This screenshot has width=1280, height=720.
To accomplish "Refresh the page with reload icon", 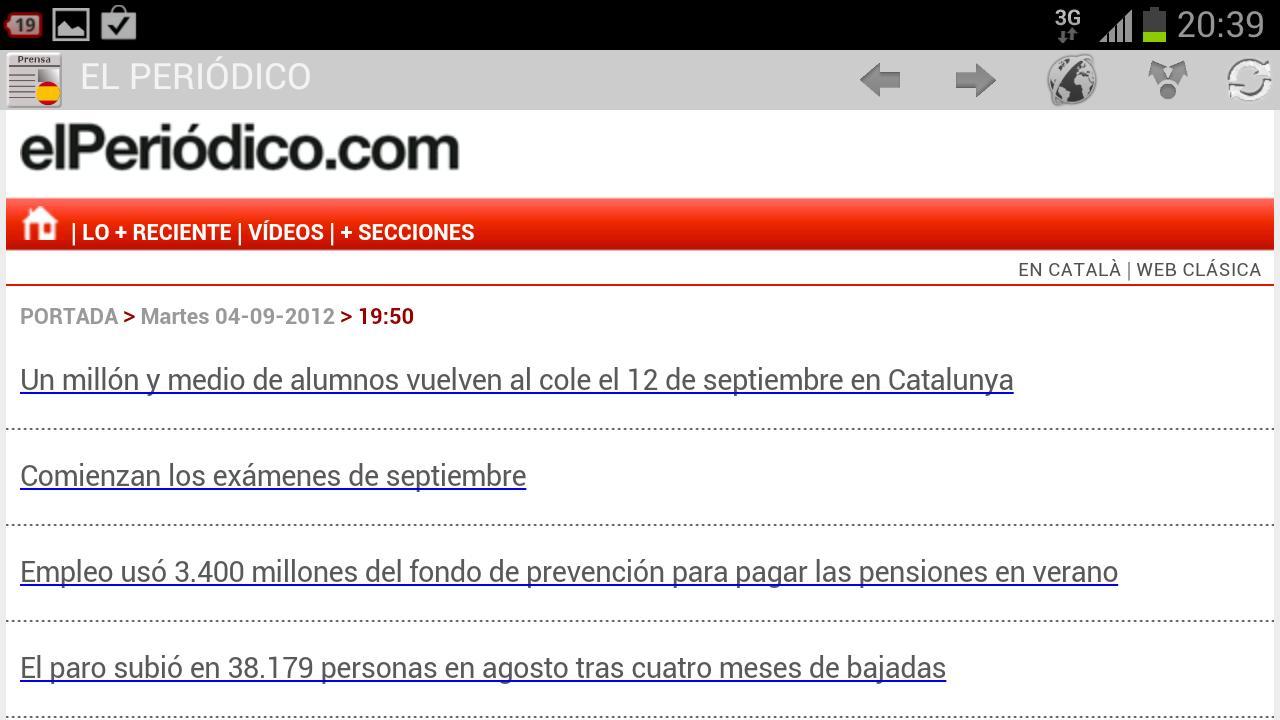I will 1250,80.
